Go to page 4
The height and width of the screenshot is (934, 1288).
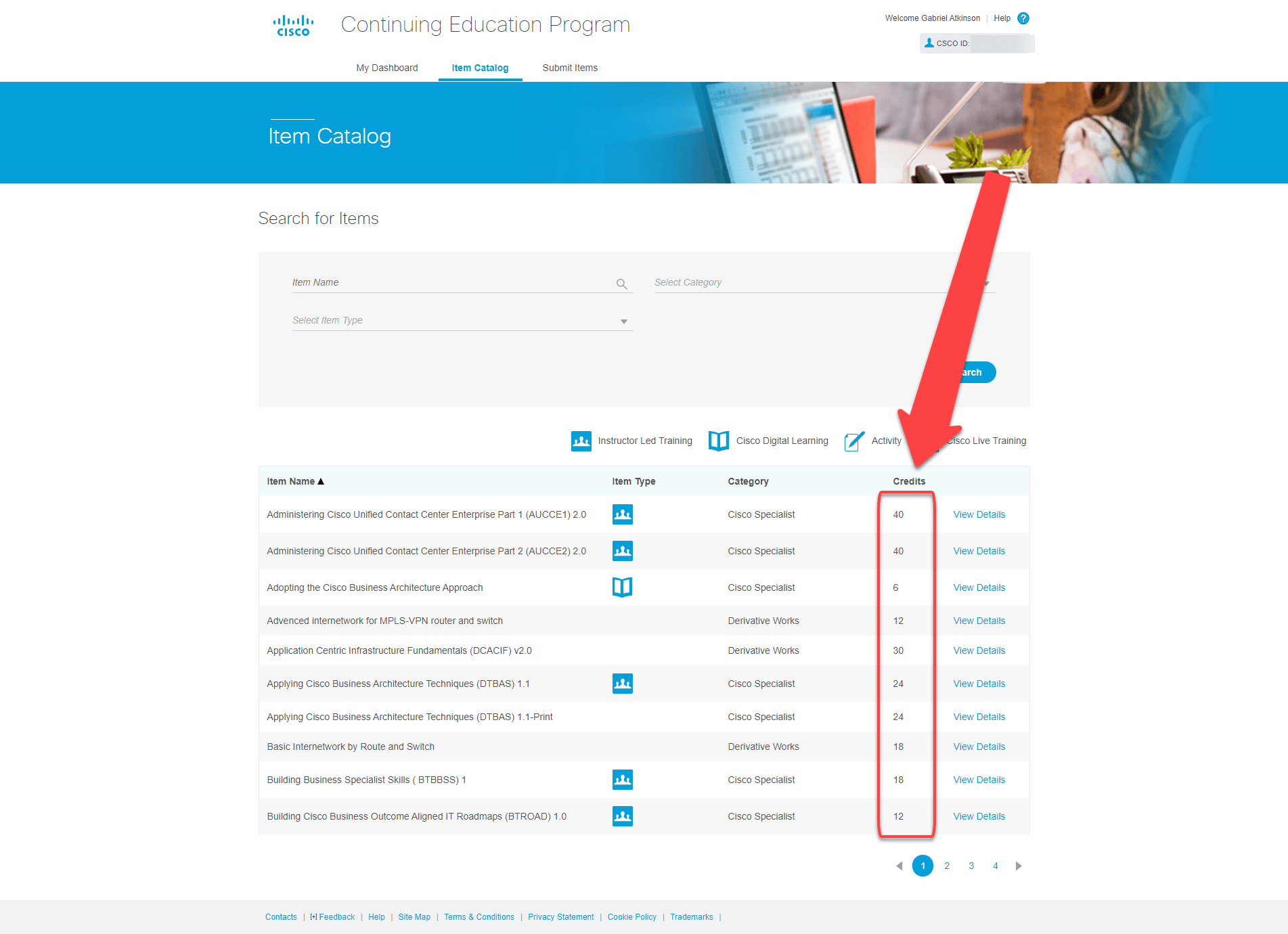coord(996,866)
